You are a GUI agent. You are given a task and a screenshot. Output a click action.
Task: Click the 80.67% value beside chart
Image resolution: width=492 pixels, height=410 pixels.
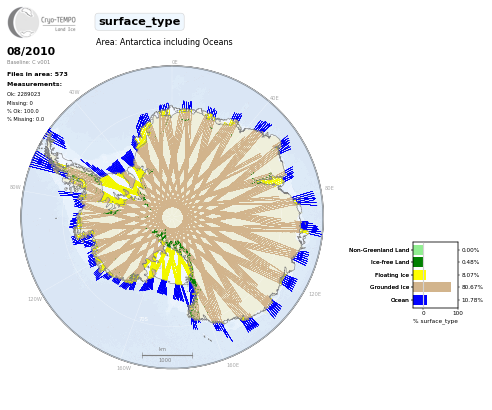[472, 287]
